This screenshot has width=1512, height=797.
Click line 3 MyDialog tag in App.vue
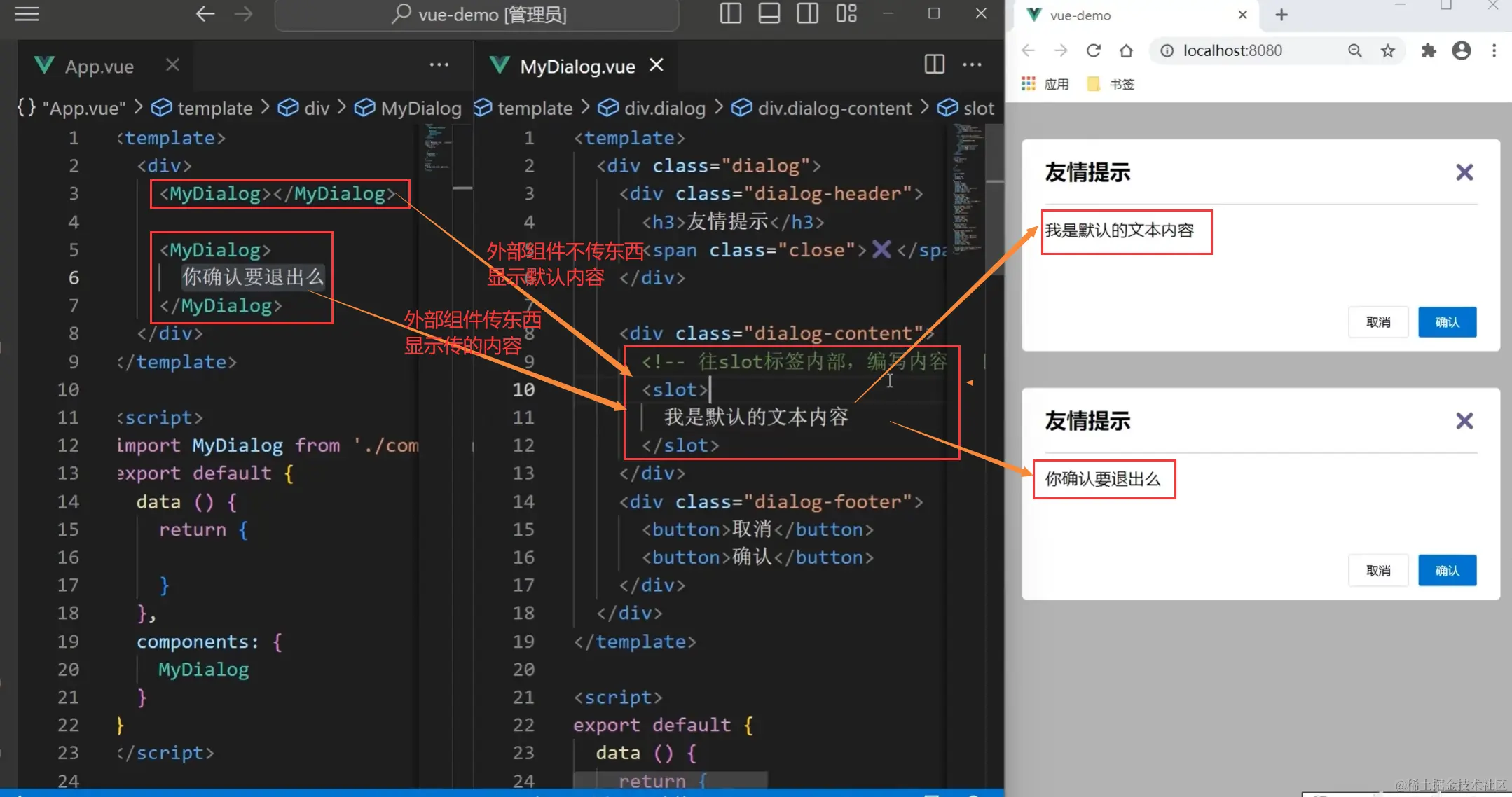click(277, 194)
